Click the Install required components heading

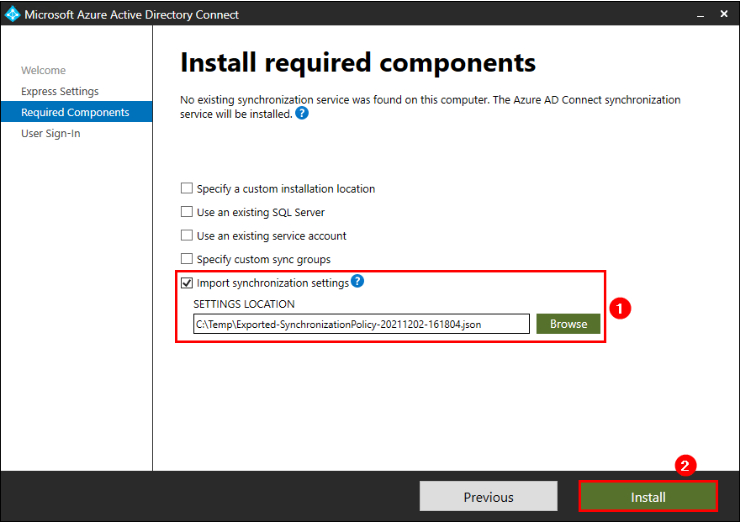(x=358, y=63)
